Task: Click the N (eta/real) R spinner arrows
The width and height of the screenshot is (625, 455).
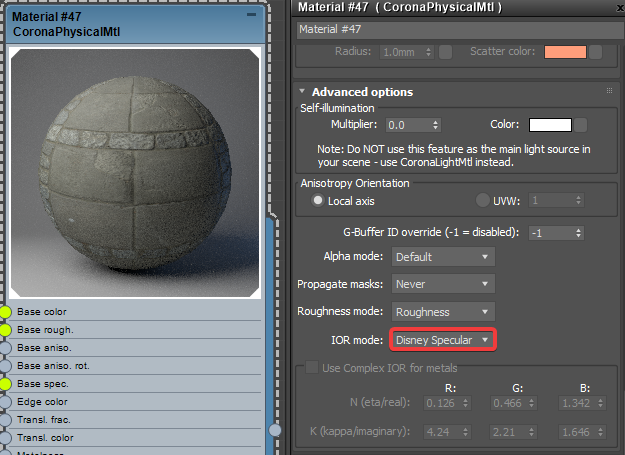Action: pos(466,403)
